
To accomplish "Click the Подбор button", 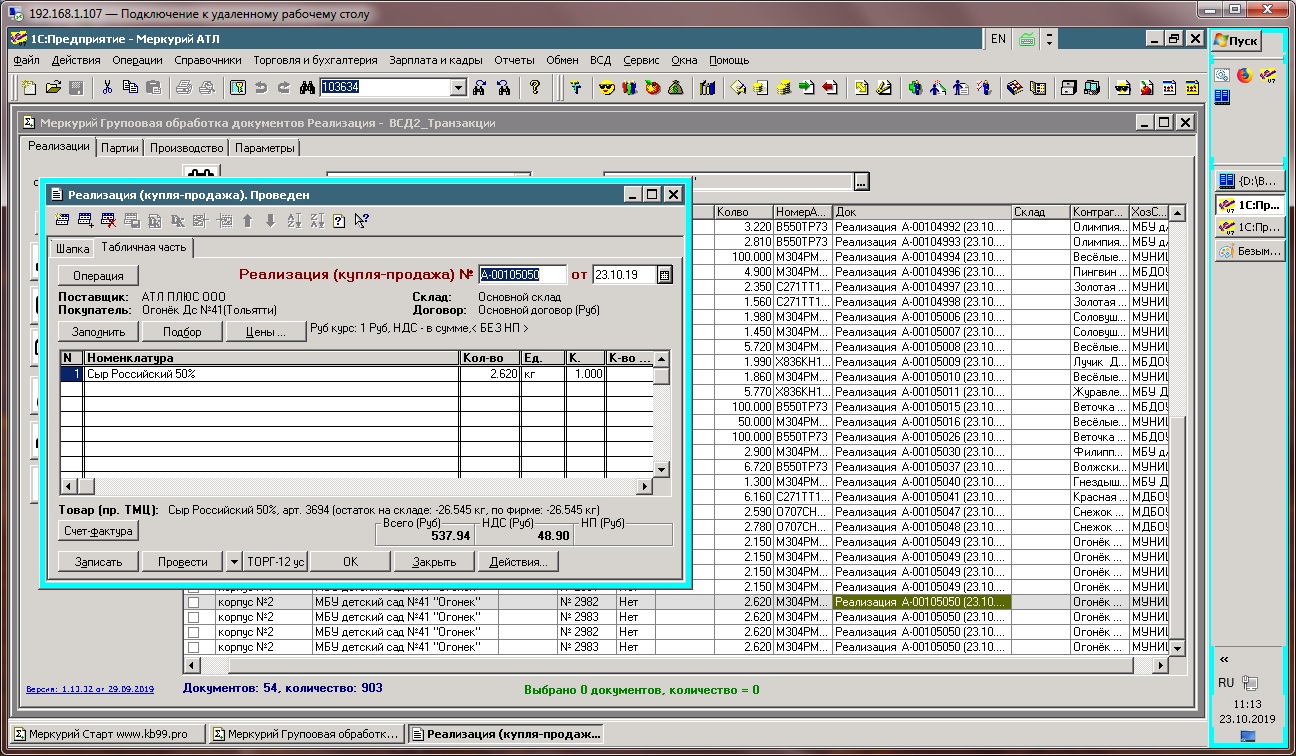I will point(182,332).
